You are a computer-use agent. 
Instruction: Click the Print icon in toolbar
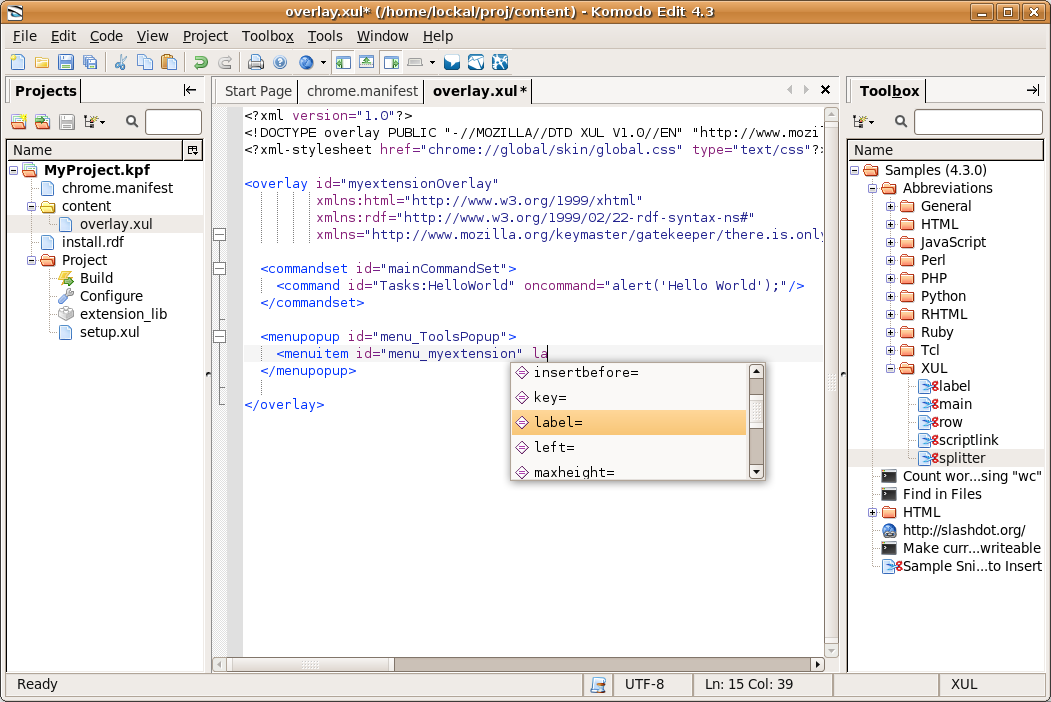click(x=256, y=62)
